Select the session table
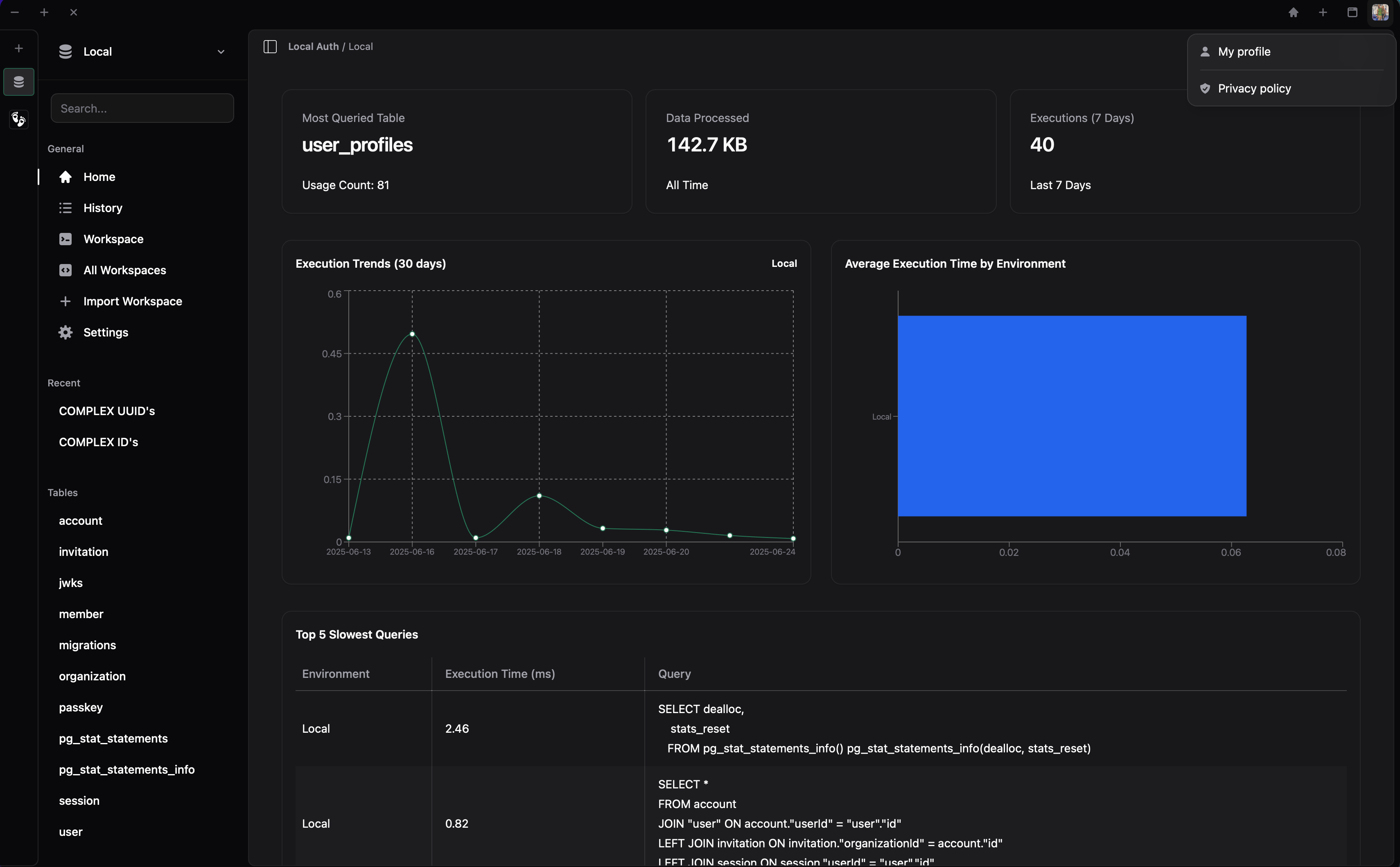 (x=79, y=801)
